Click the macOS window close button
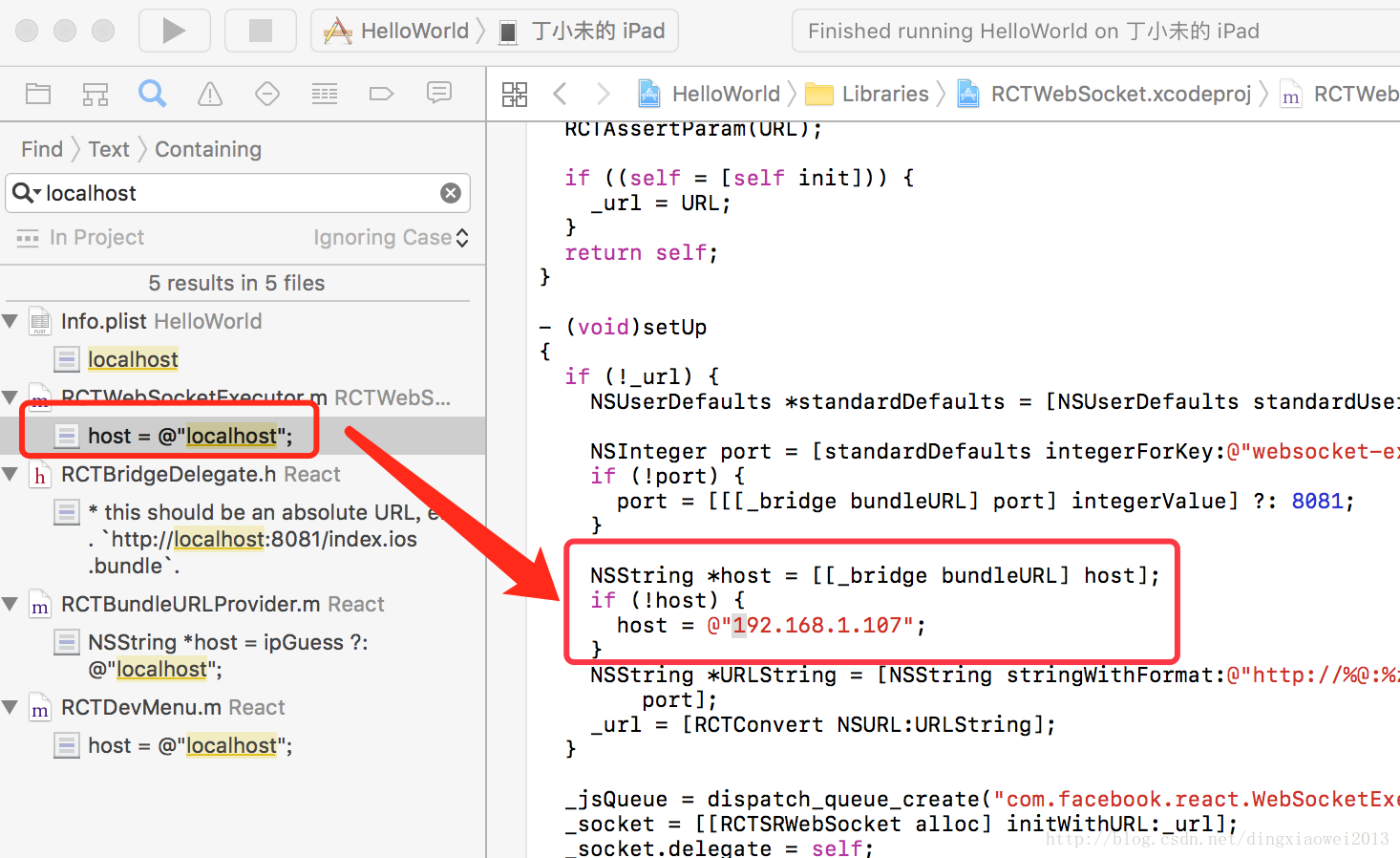1400x858 pixels. 27,31
